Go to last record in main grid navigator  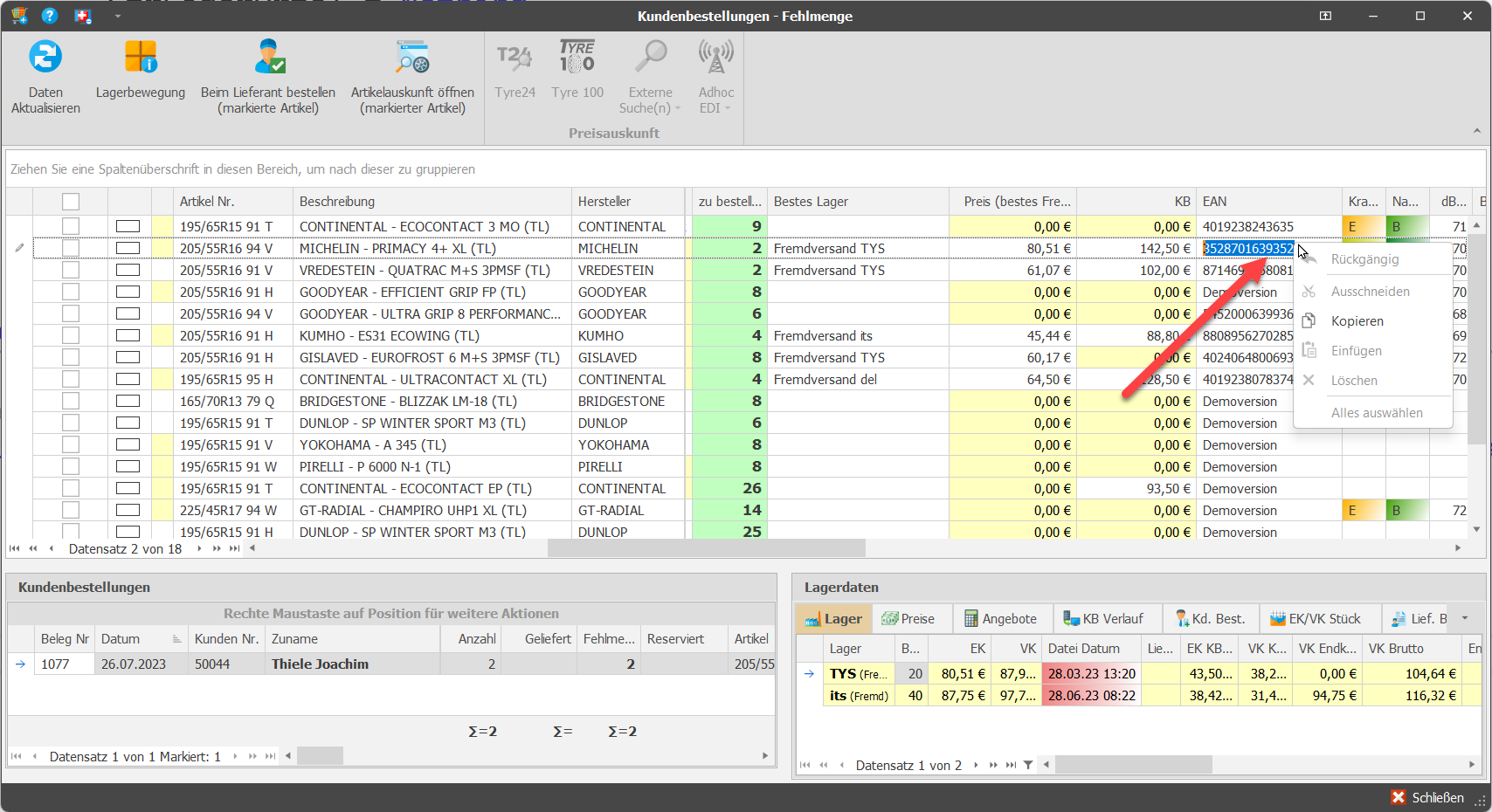[x=234, y=548]
